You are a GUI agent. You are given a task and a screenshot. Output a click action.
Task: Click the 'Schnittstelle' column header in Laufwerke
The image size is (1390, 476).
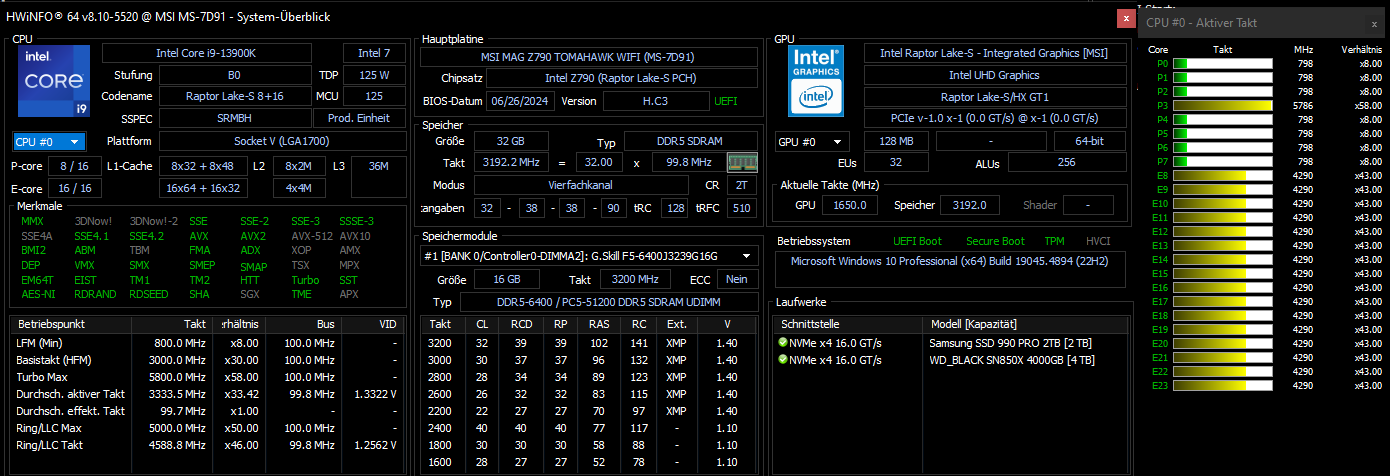tap(848, 324)
